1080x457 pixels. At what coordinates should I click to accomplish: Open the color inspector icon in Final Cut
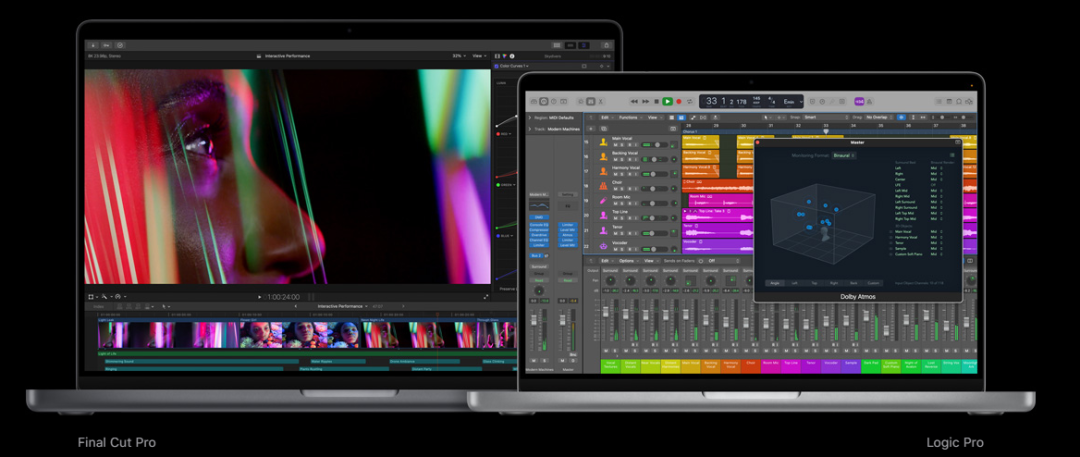[505, 56]
